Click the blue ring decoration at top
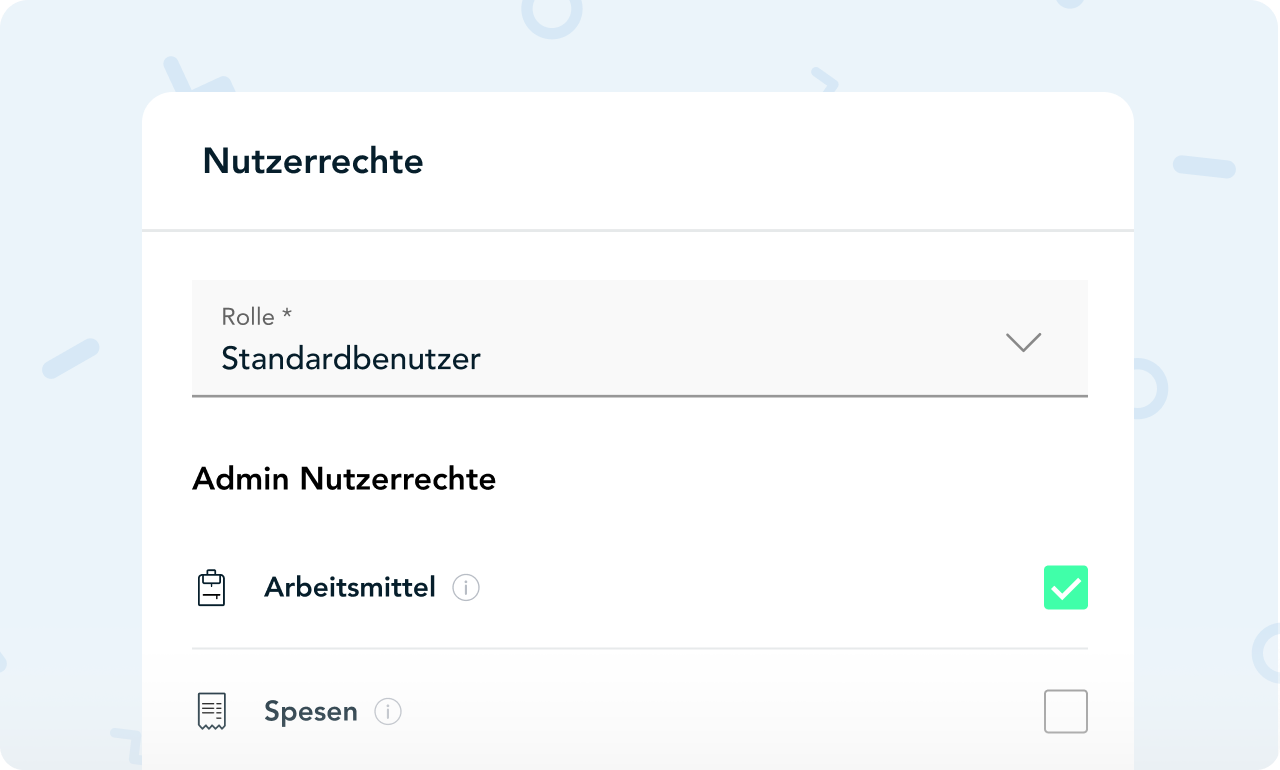This screenshot has height=770, width=1280. 551,15
